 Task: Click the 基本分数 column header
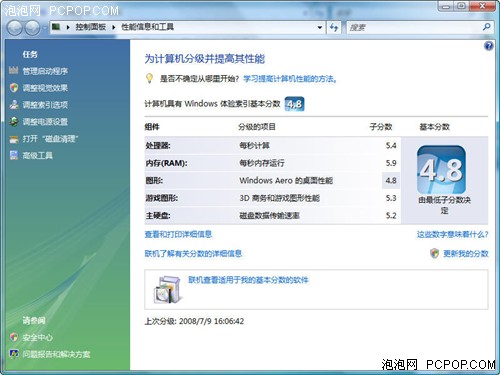(x=434, y=127)
